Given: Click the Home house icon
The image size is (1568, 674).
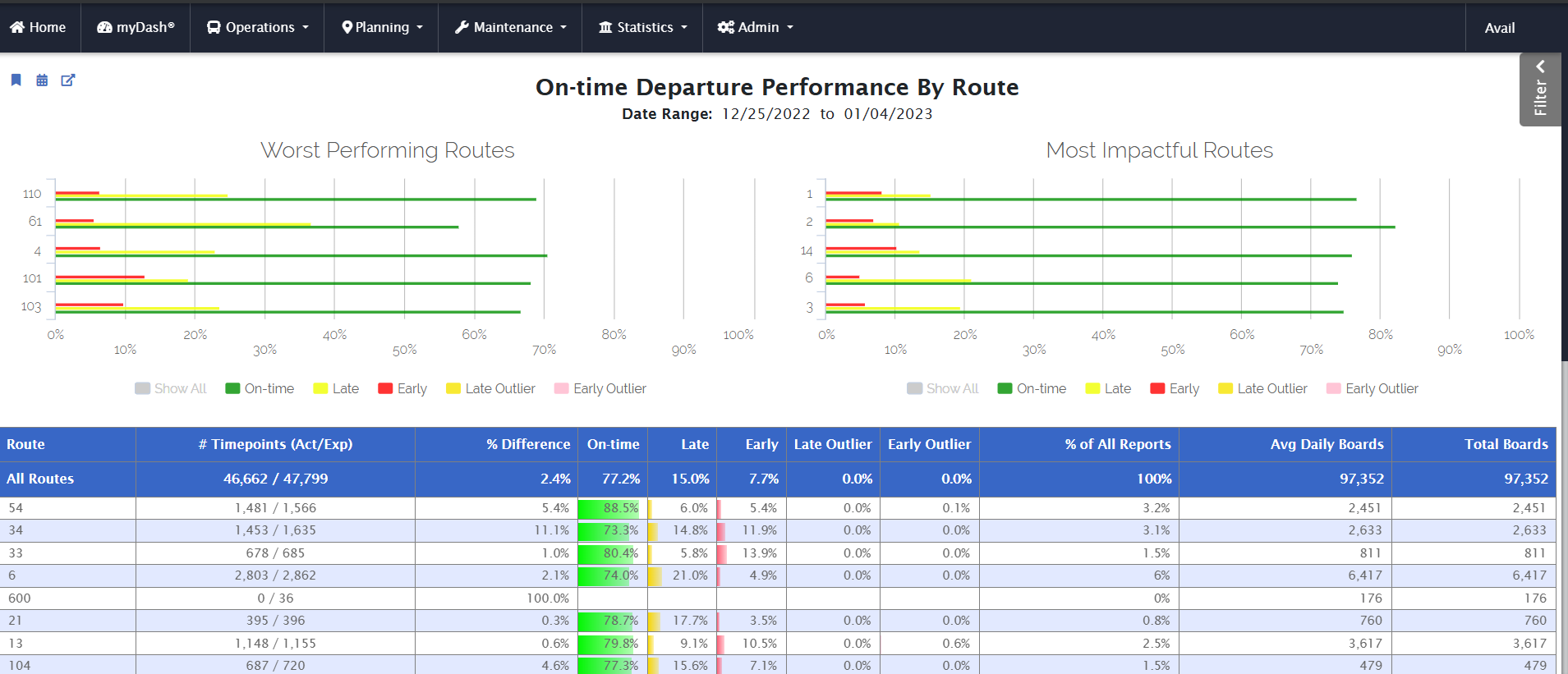Looking at the screenshot, I should [17, 27].
